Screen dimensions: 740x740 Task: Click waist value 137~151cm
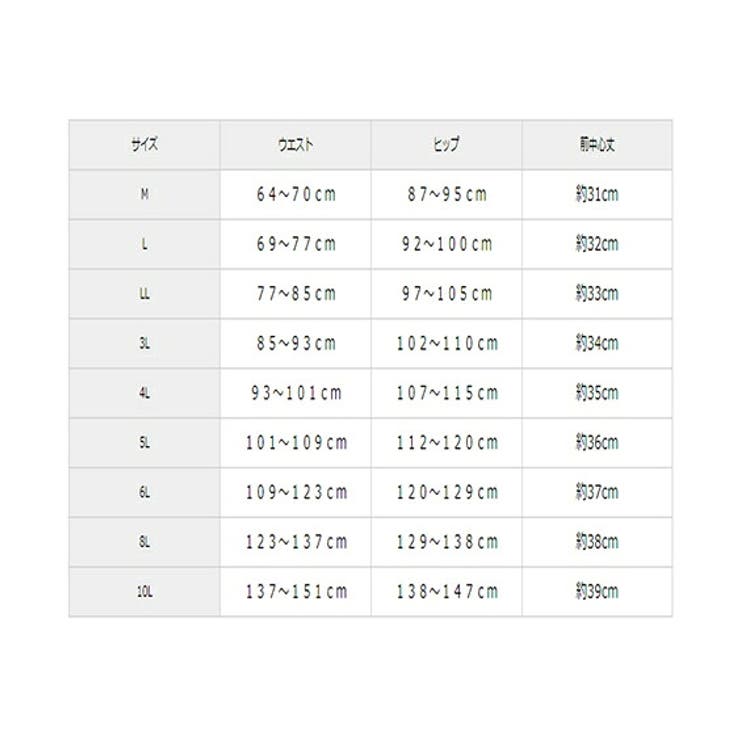[296, 591]
